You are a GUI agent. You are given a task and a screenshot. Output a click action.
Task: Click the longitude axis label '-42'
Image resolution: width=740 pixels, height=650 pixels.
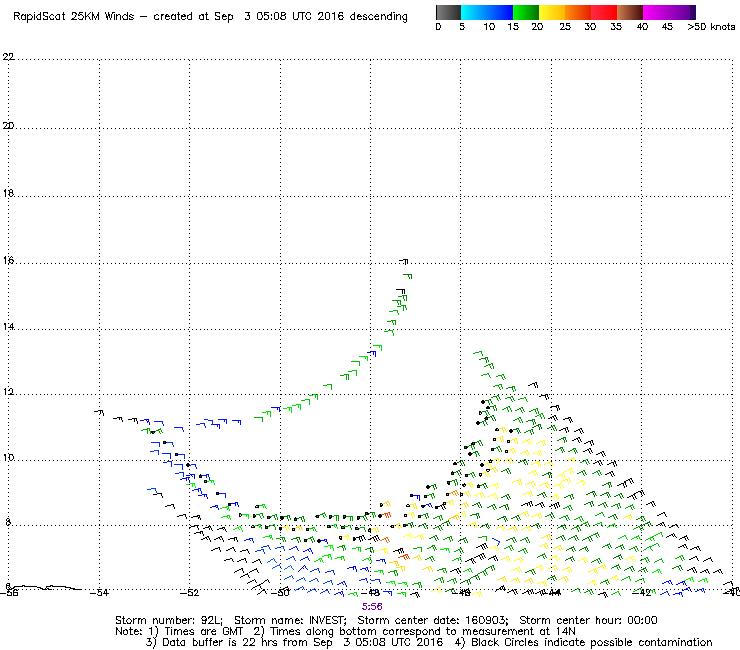tap(642, 592)
